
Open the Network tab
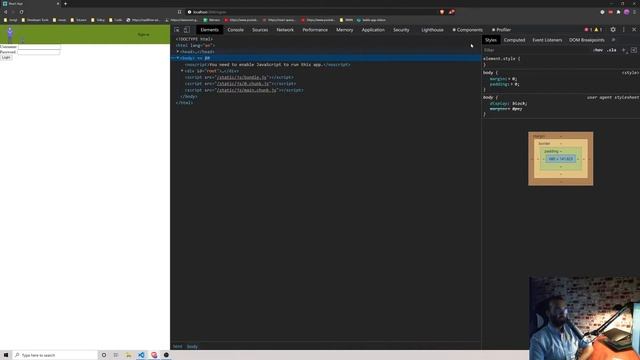tap(285, 30)
